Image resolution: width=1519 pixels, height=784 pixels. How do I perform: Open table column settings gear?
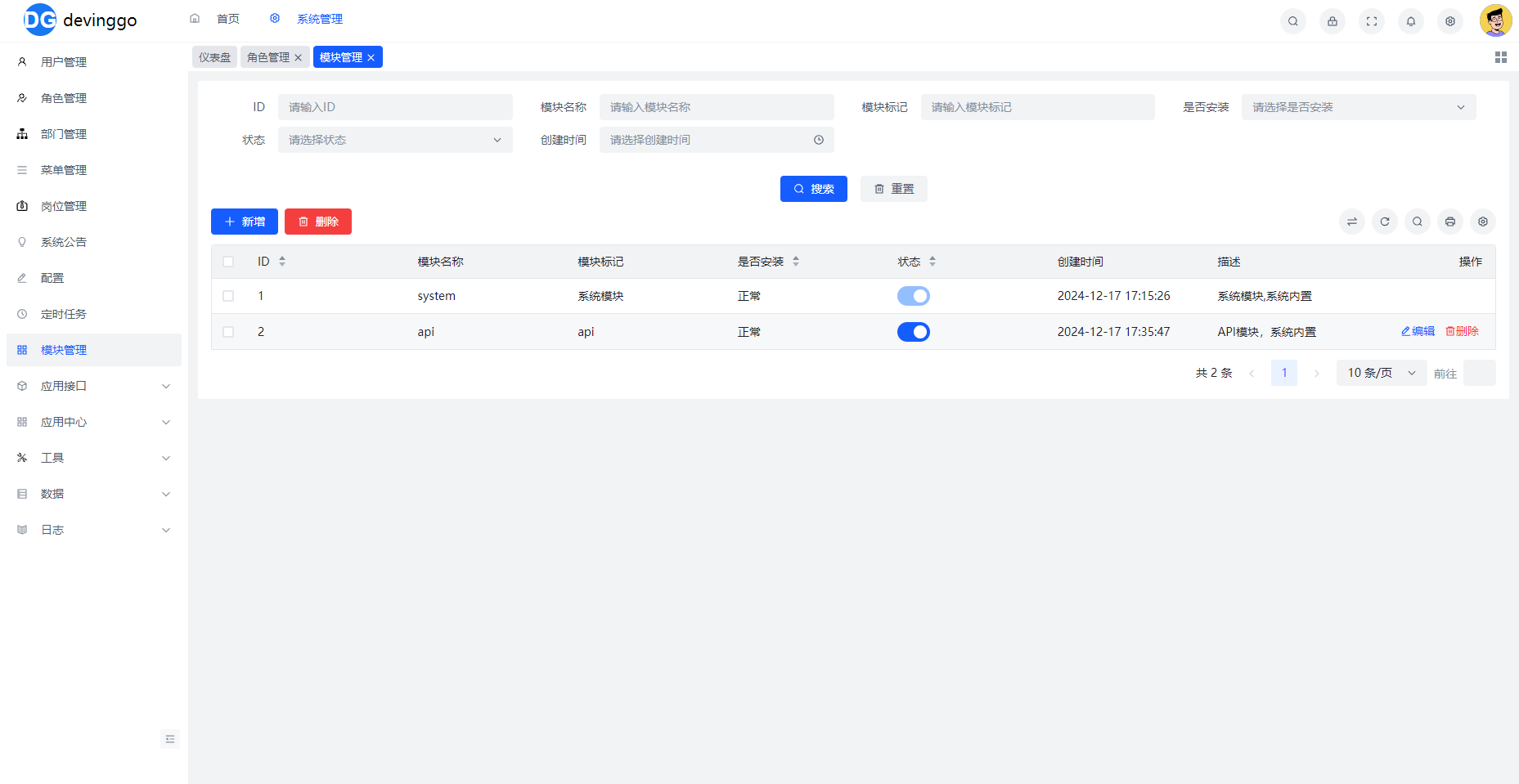pos(1483,222)
